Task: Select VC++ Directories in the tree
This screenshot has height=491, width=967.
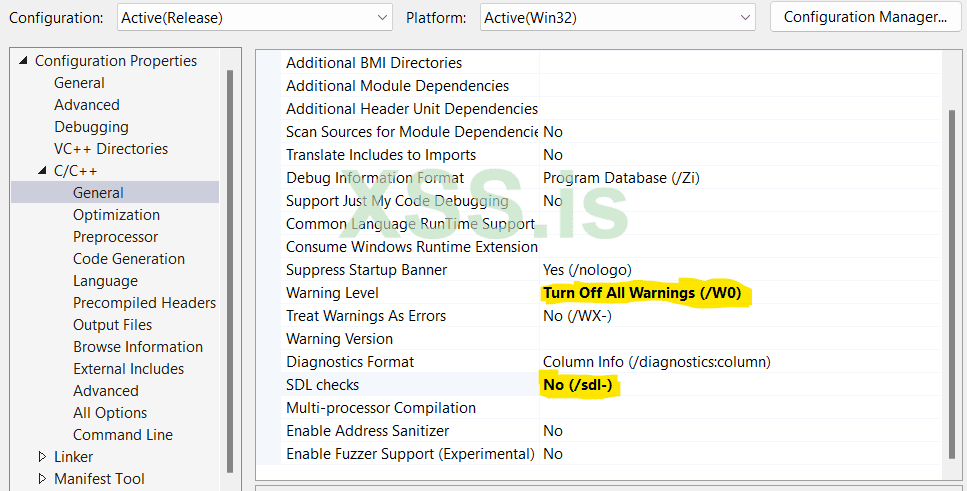Action: (111, 149)
